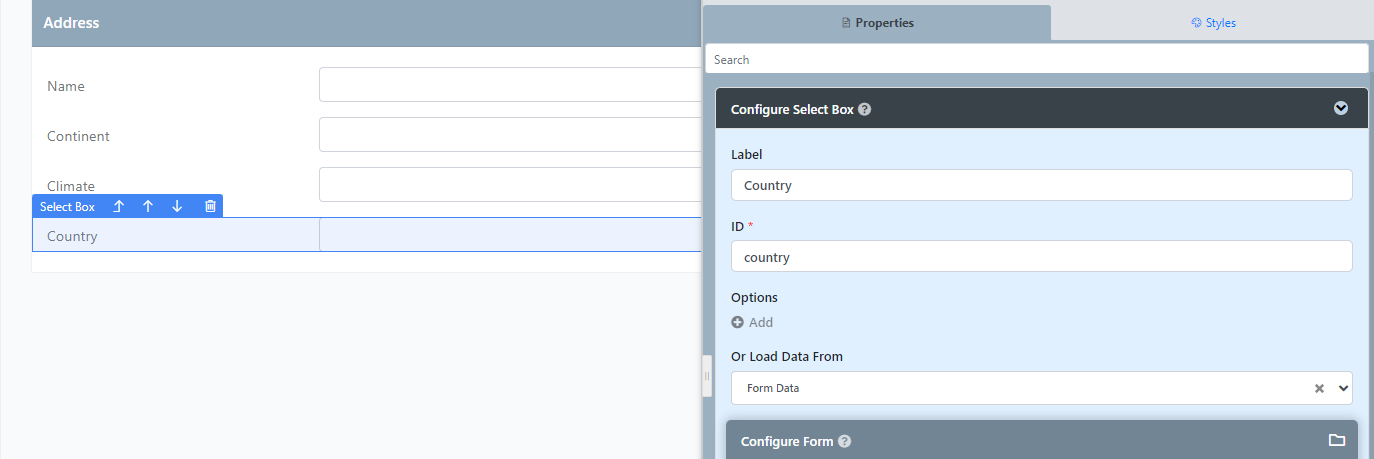Move the Select Box down

177,206
